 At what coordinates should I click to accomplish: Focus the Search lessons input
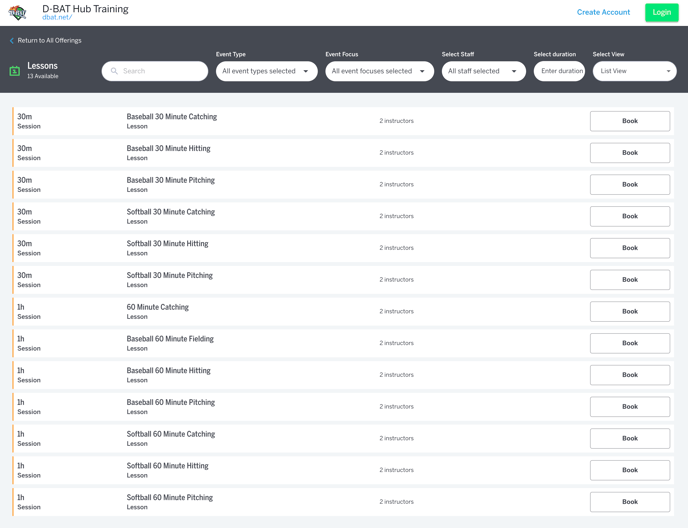[x=155, y=71]
